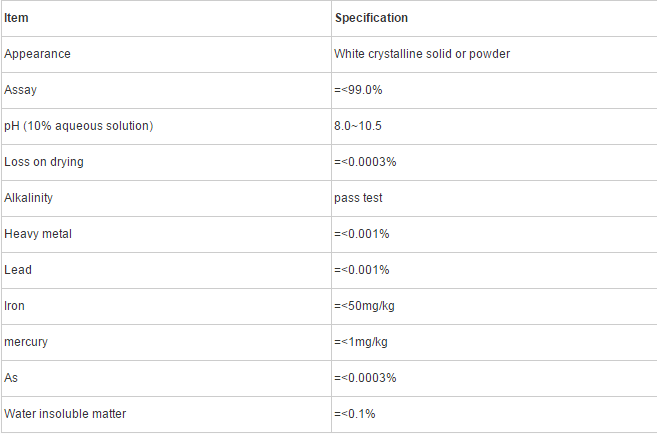657x434 pixels.
Task: Click the Loss on drying =<0.0003% value
Action: [x=365, y=162]
